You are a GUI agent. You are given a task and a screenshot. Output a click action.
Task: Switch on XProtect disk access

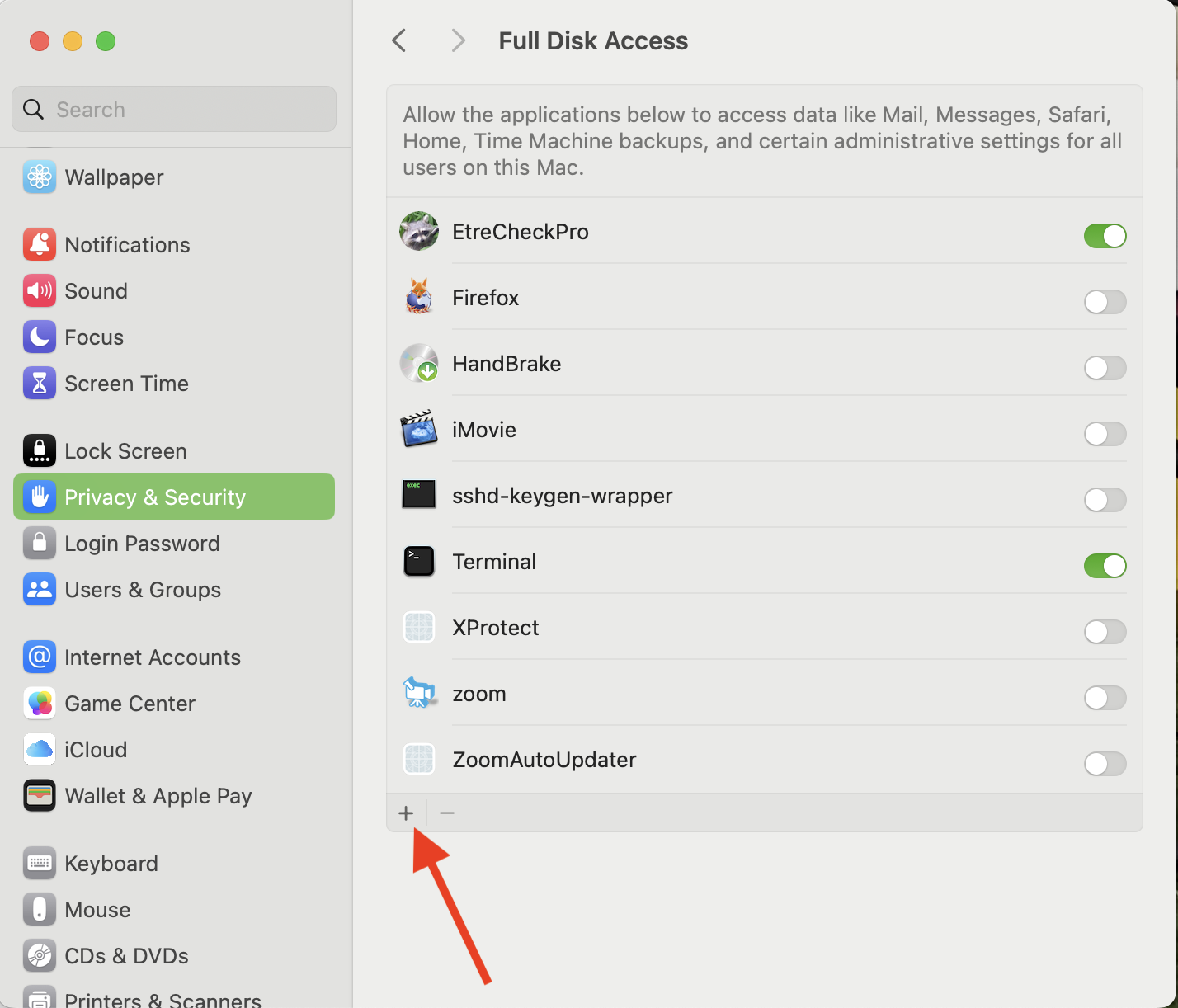click(x=1105, y=632)
